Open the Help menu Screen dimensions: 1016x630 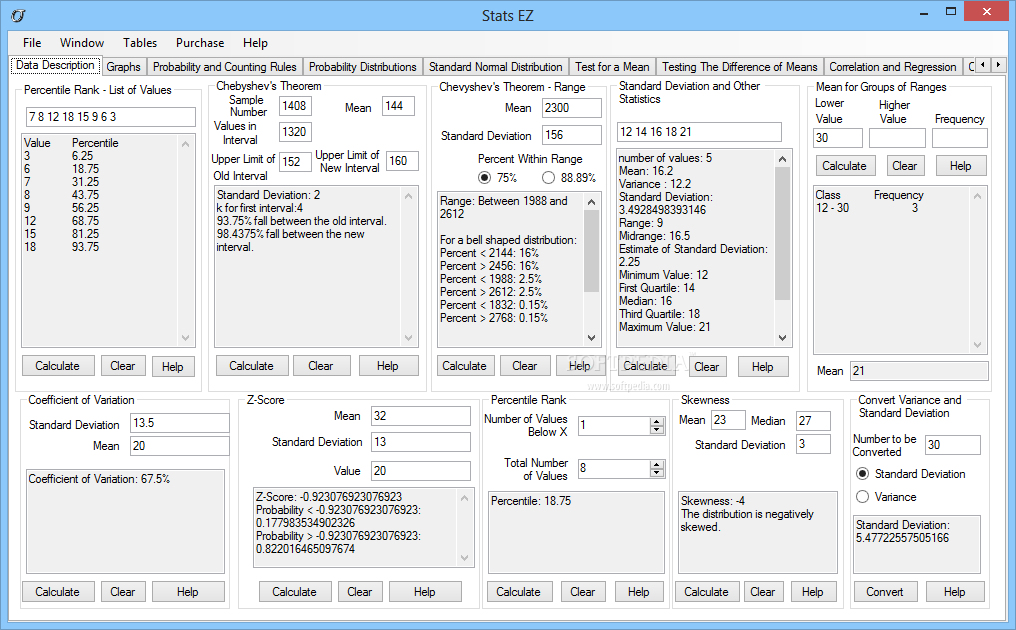click(x=255, y=43)
